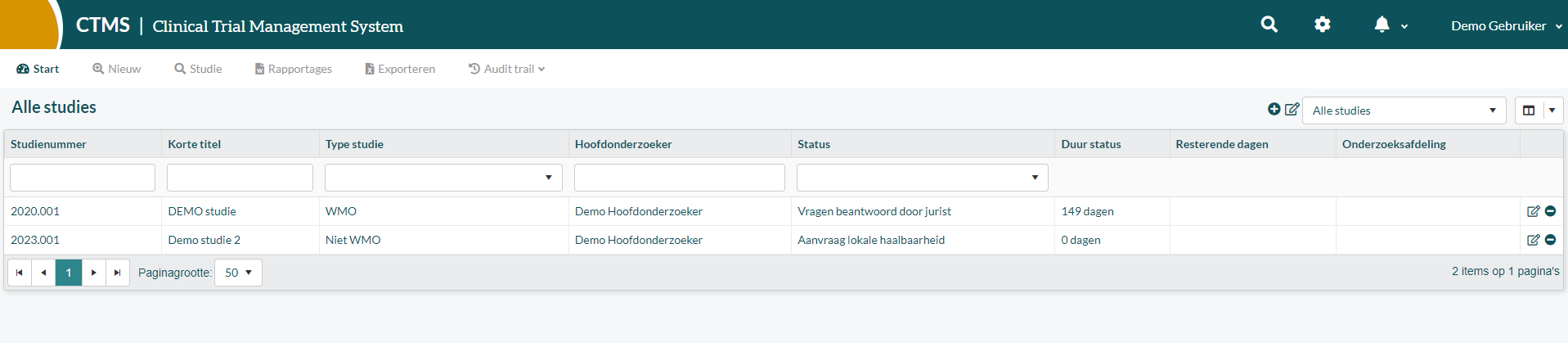Go to the next page arrow
The image size is (1568, 343).
pos(94,273)
